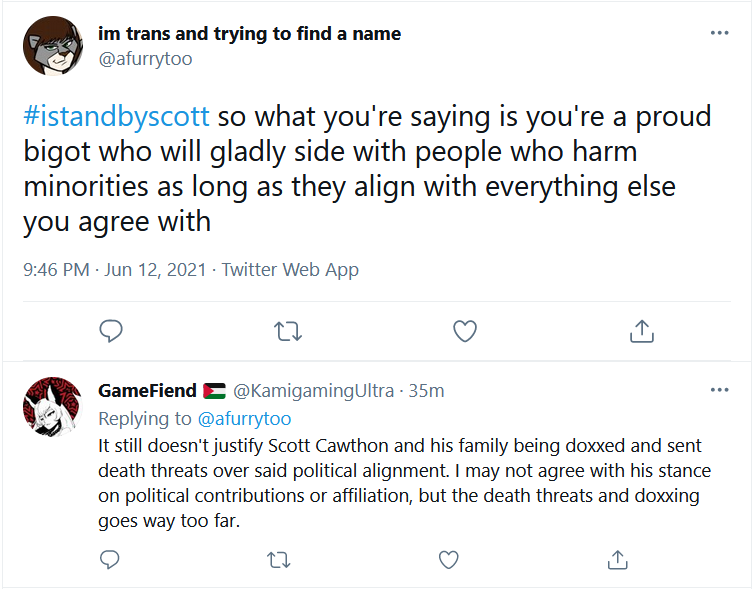The width and height of the screenshot is (752, 589).
Task: Open the #istandbyscott hashtag
Action: tap(117, 117)
